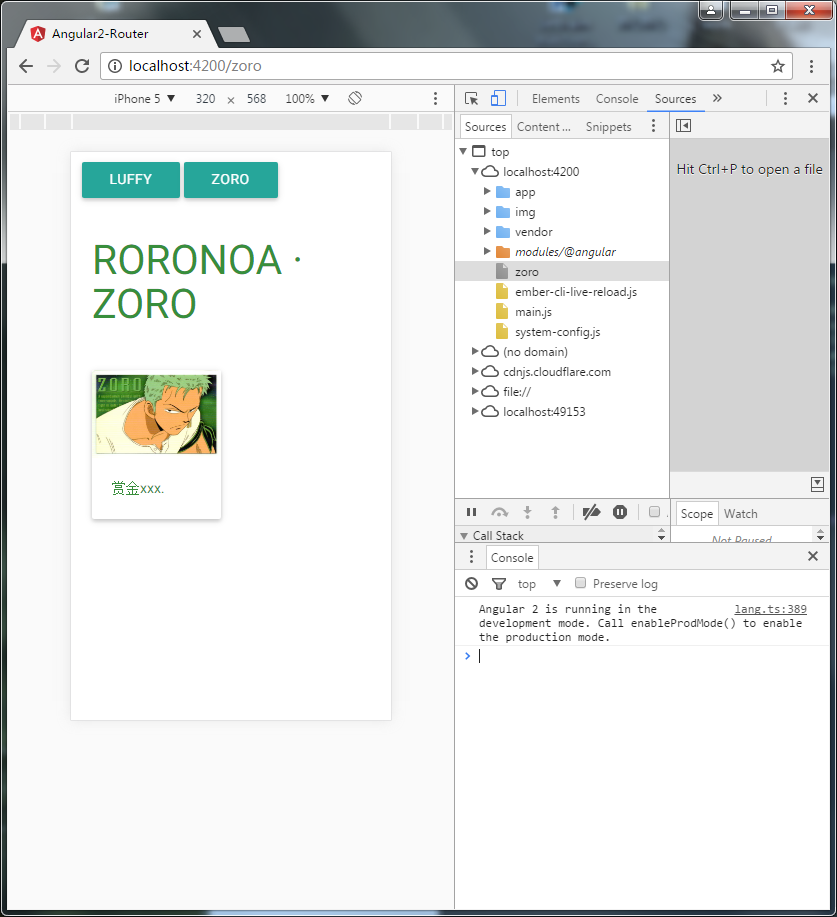Bookmark the page with the star icon

pos(777,66)
